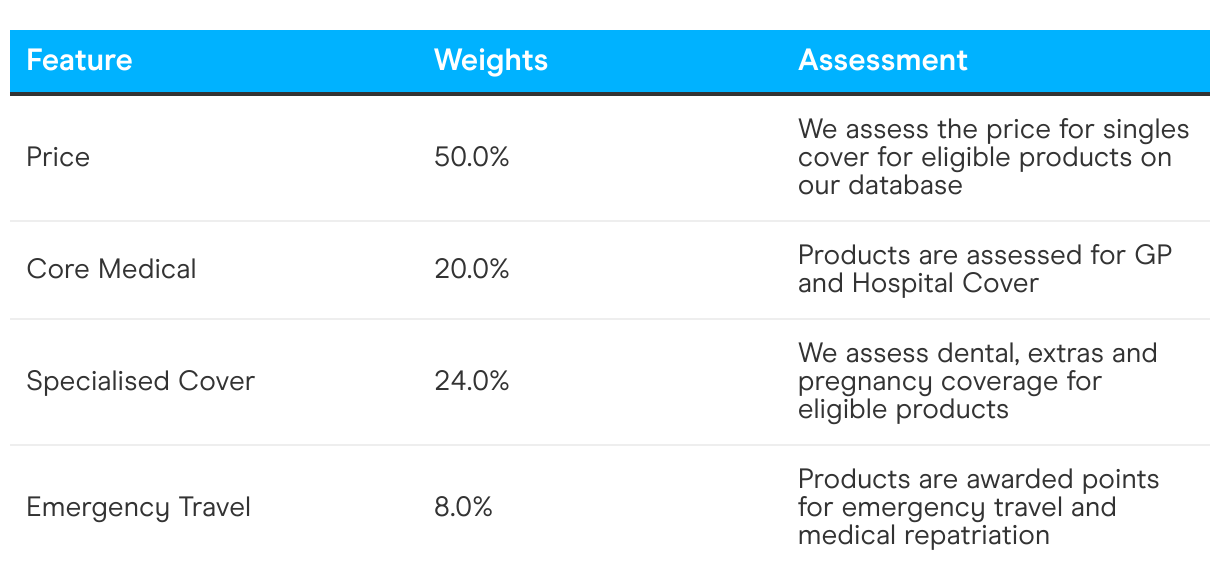Click the "medical repatriation" text
Image resolution: width=1220 pixels, height=580 pixels.
click(923, 535)
